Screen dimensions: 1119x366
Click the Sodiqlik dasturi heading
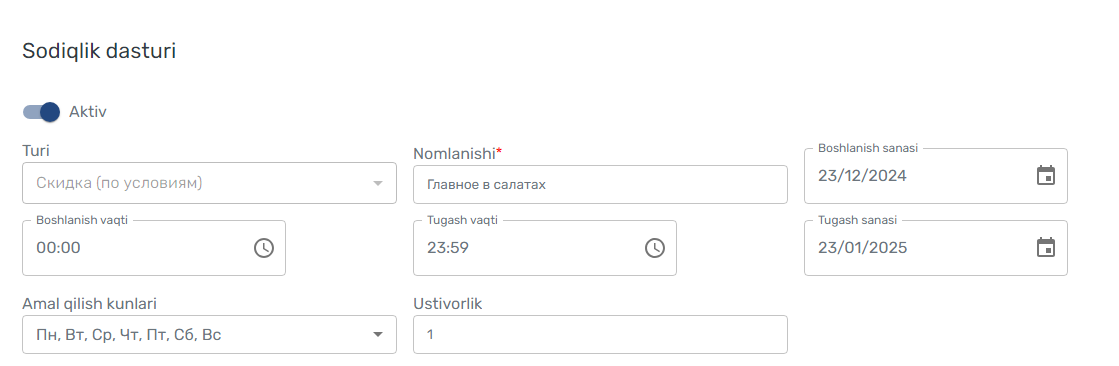[99, 51]
